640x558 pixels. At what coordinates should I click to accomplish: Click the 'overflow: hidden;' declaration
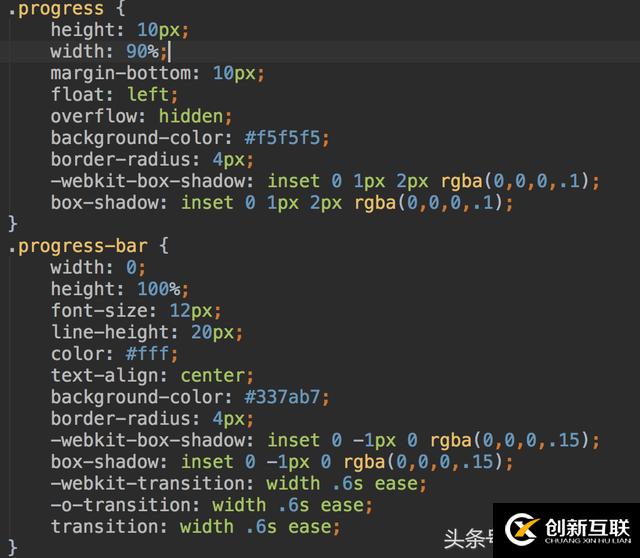click(141, 116)
